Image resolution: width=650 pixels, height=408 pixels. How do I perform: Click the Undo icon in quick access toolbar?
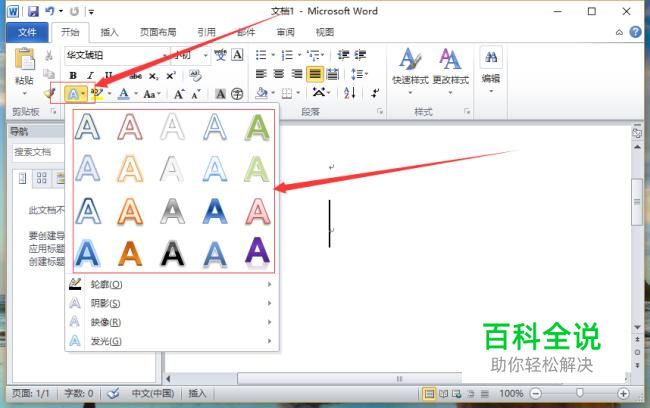click(50, 11)
